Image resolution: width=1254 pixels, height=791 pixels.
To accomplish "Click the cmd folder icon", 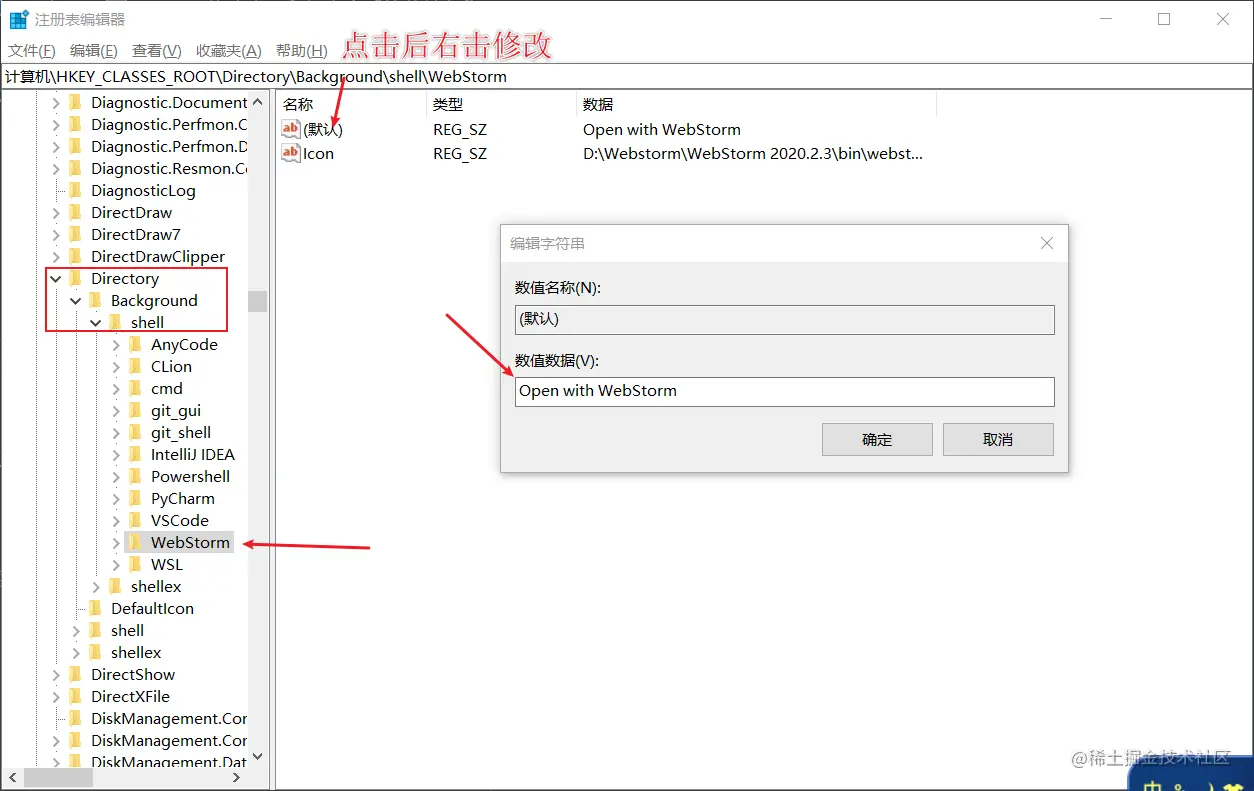I will pyautogui.click(x=136, y=388).
